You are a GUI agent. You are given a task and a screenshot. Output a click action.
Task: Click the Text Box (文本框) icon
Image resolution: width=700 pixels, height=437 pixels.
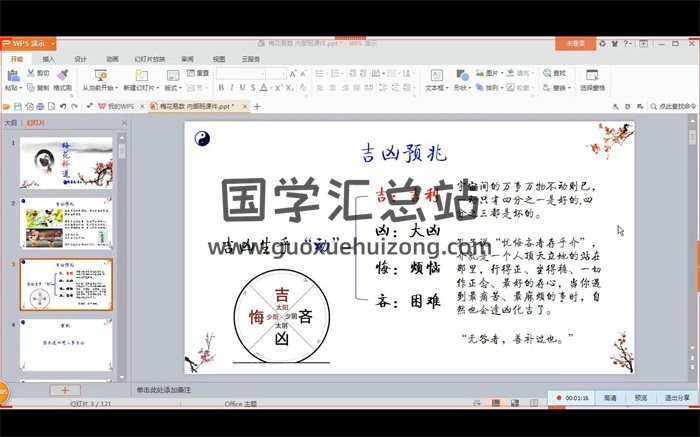(x=437, y=75)
